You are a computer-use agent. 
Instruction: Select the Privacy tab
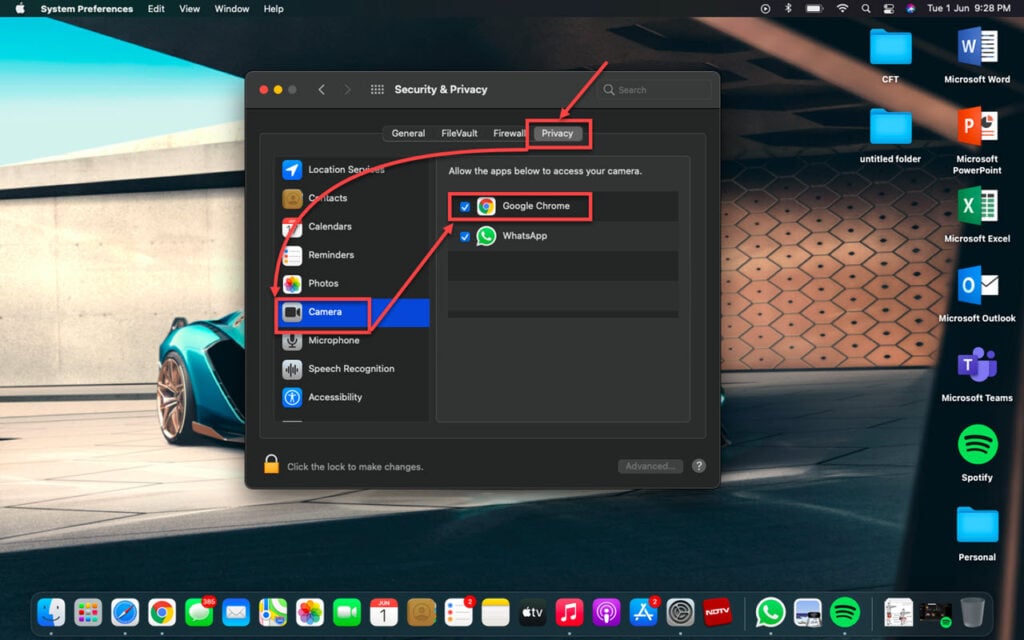[557, 133]
